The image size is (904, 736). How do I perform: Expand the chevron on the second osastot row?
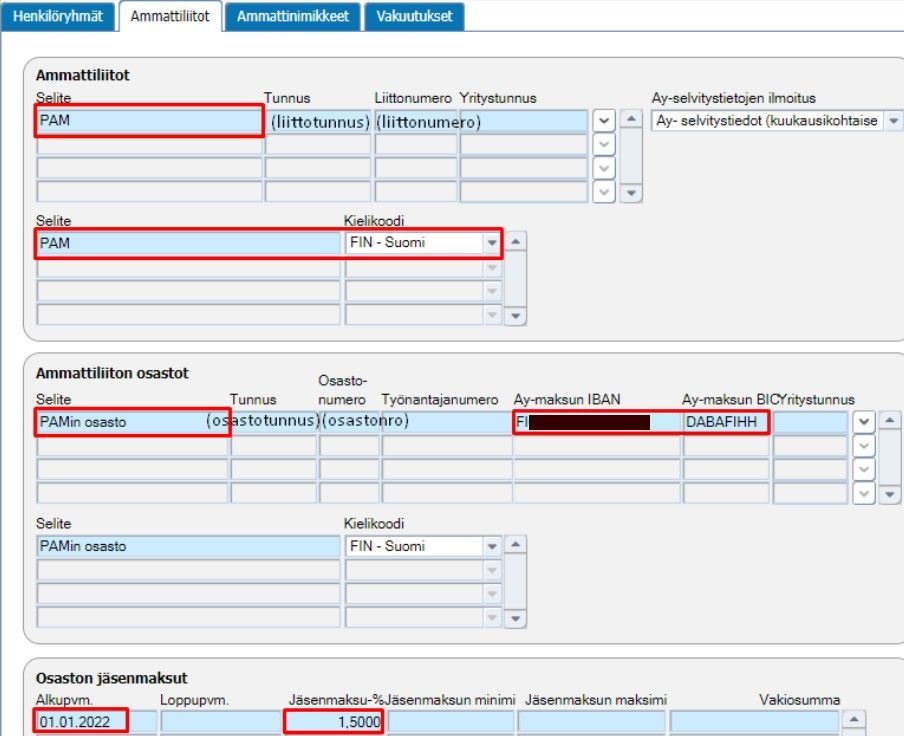pos(864,446)
